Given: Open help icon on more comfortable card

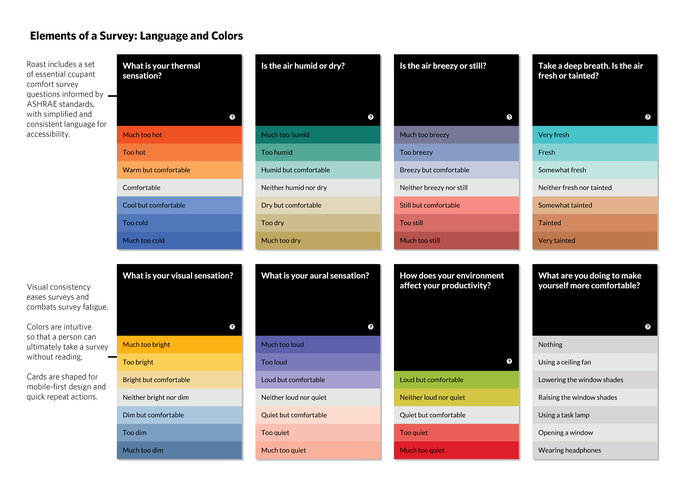Looking at the screenshot, I should coord(648,327).
